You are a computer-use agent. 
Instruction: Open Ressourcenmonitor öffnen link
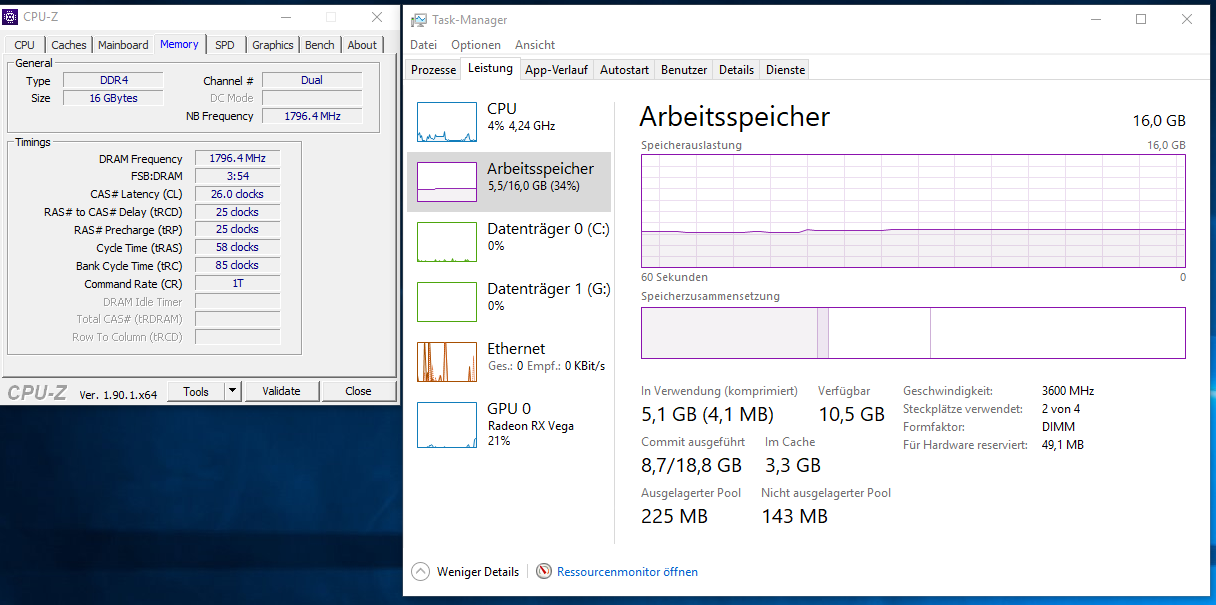point(627,572)
